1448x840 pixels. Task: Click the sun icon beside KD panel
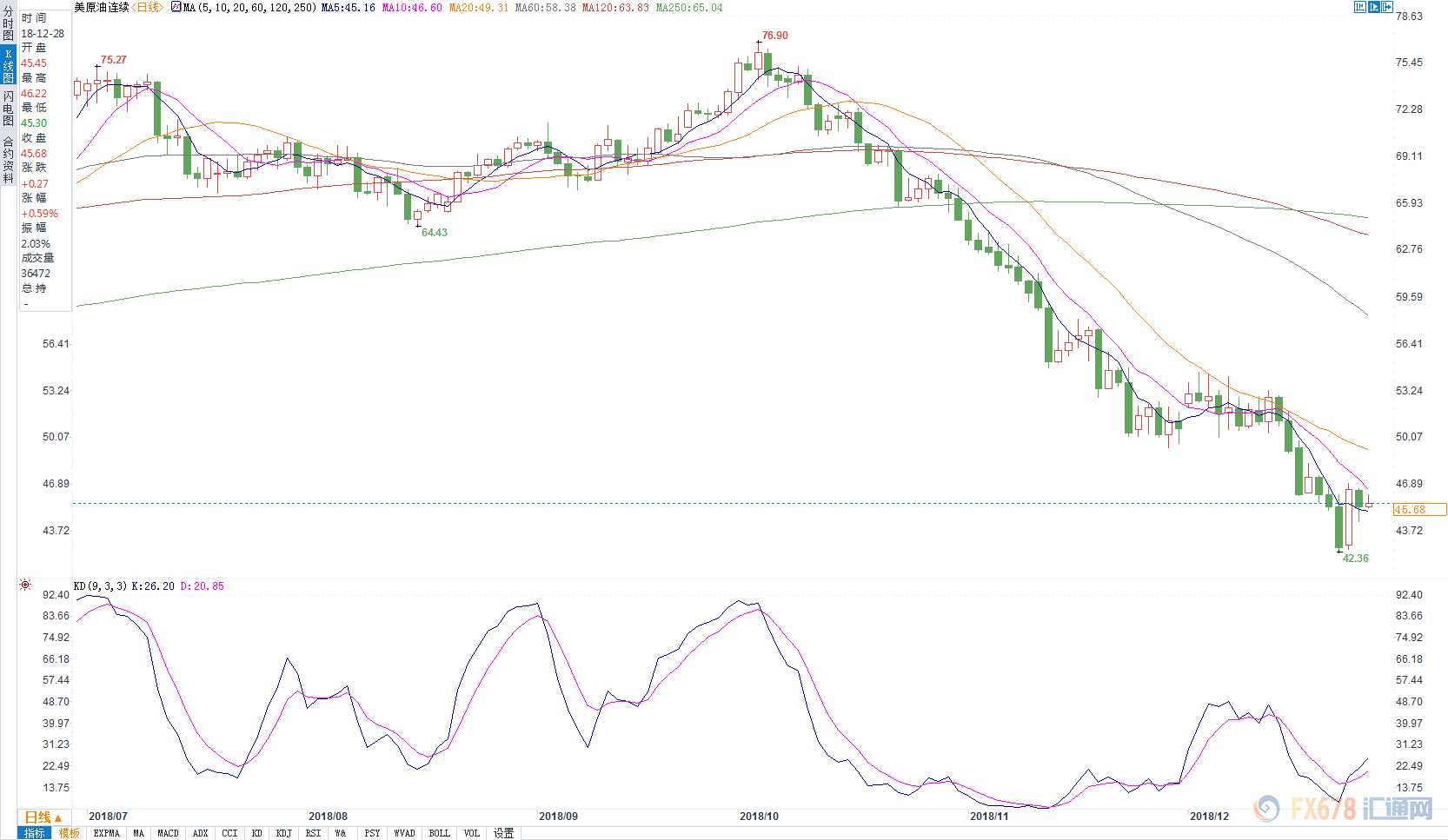pyautogui.click(x=25, y=585)
